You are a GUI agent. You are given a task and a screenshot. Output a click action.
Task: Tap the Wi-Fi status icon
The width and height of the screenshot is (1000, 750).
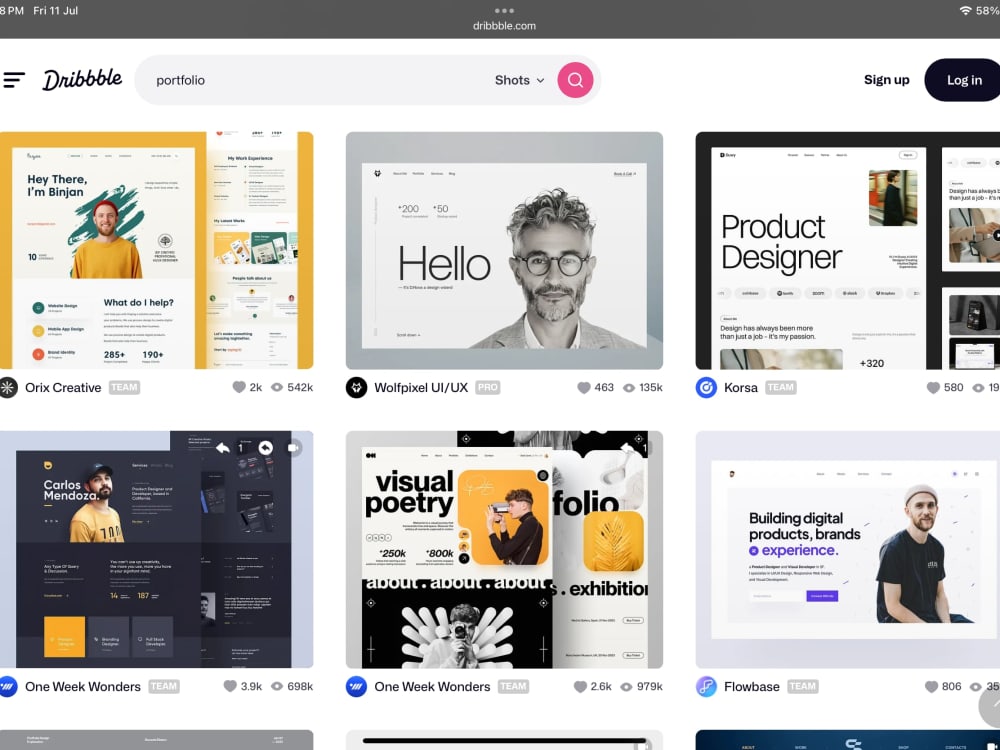[x=966, y=10]
